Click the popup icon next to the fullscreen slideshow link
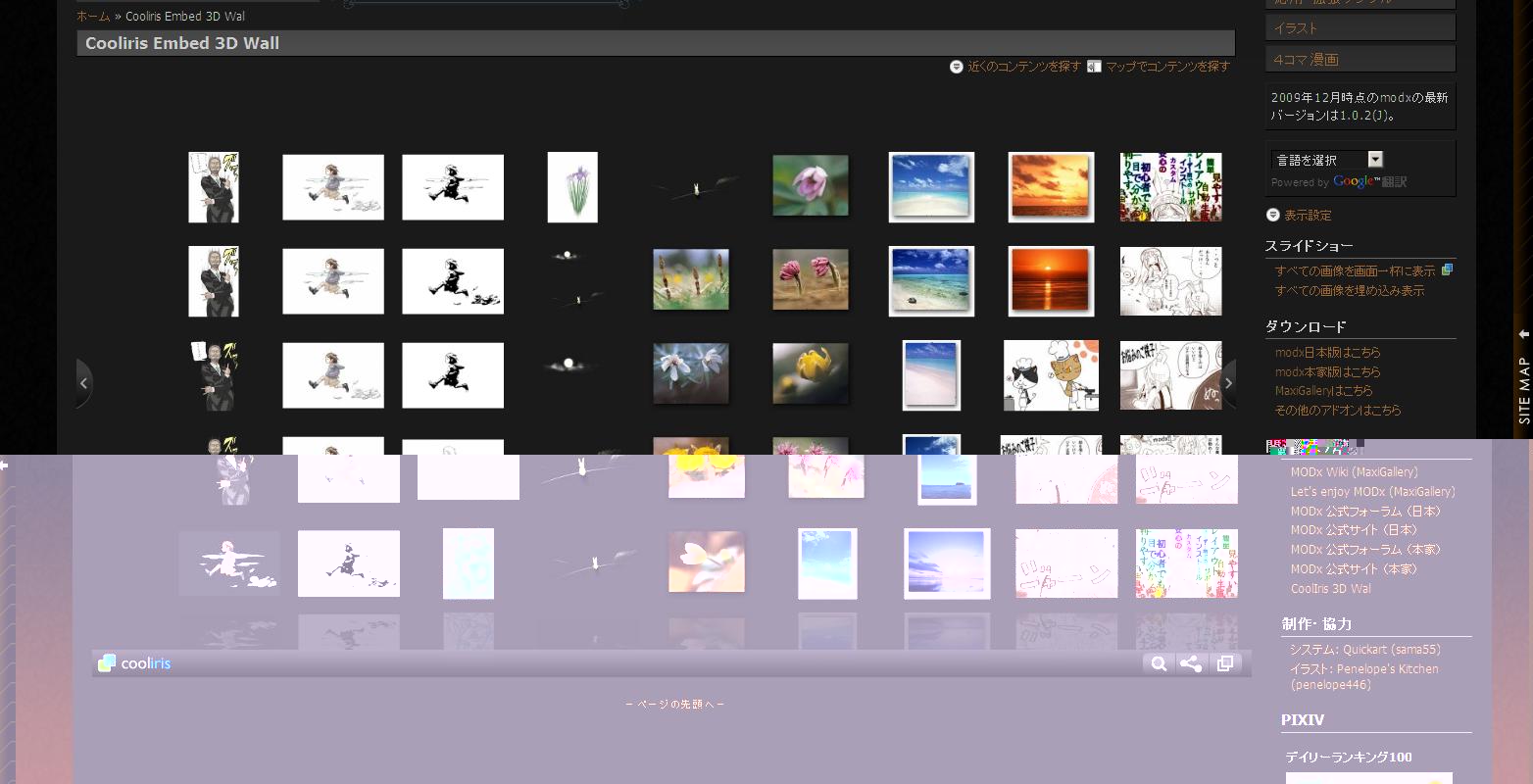The width and height of the screenshot is (1533, 784). [x=1447, y=269]
